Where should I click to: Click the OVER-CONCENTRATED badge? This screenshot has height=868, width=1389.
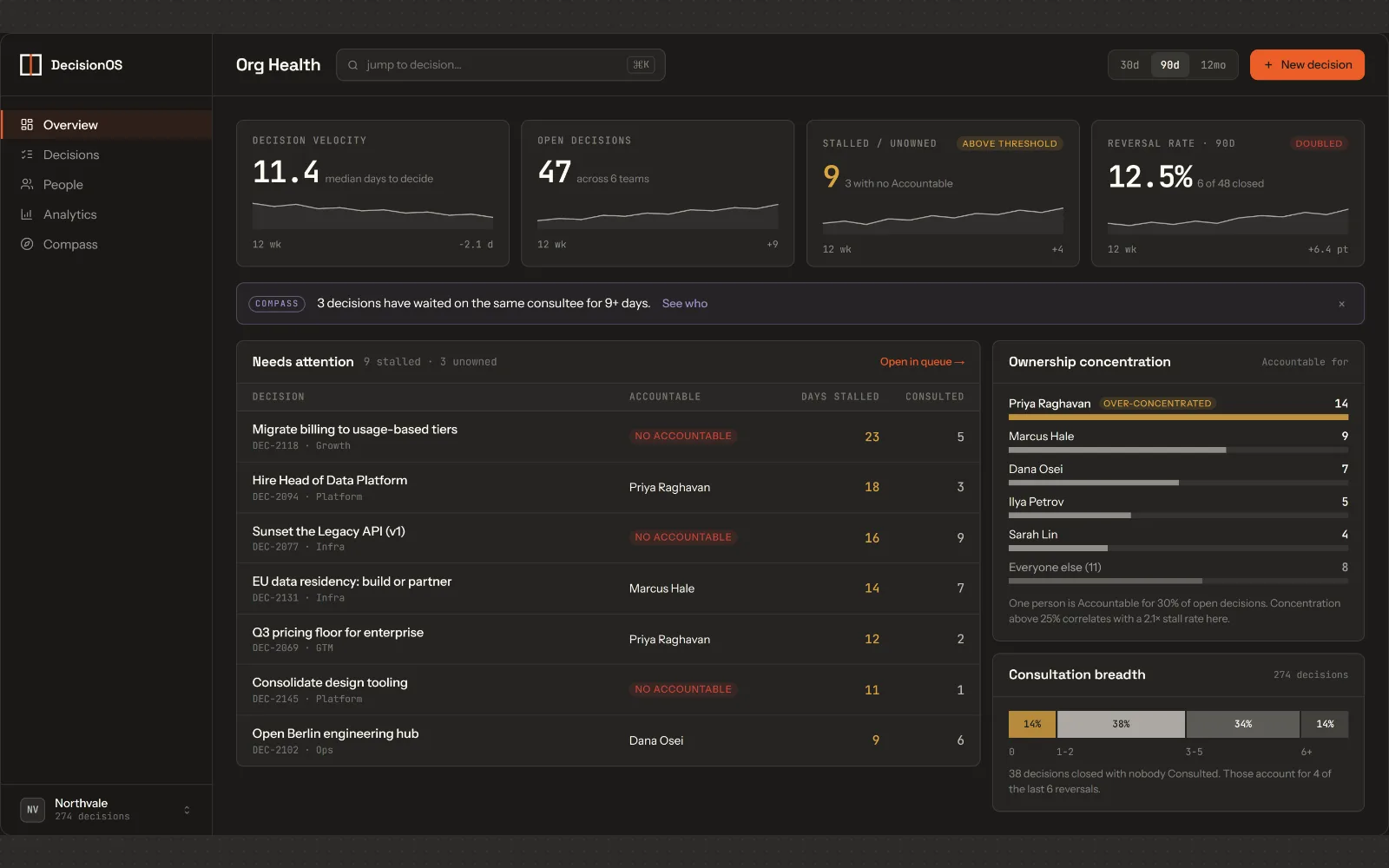[1157, 404]
